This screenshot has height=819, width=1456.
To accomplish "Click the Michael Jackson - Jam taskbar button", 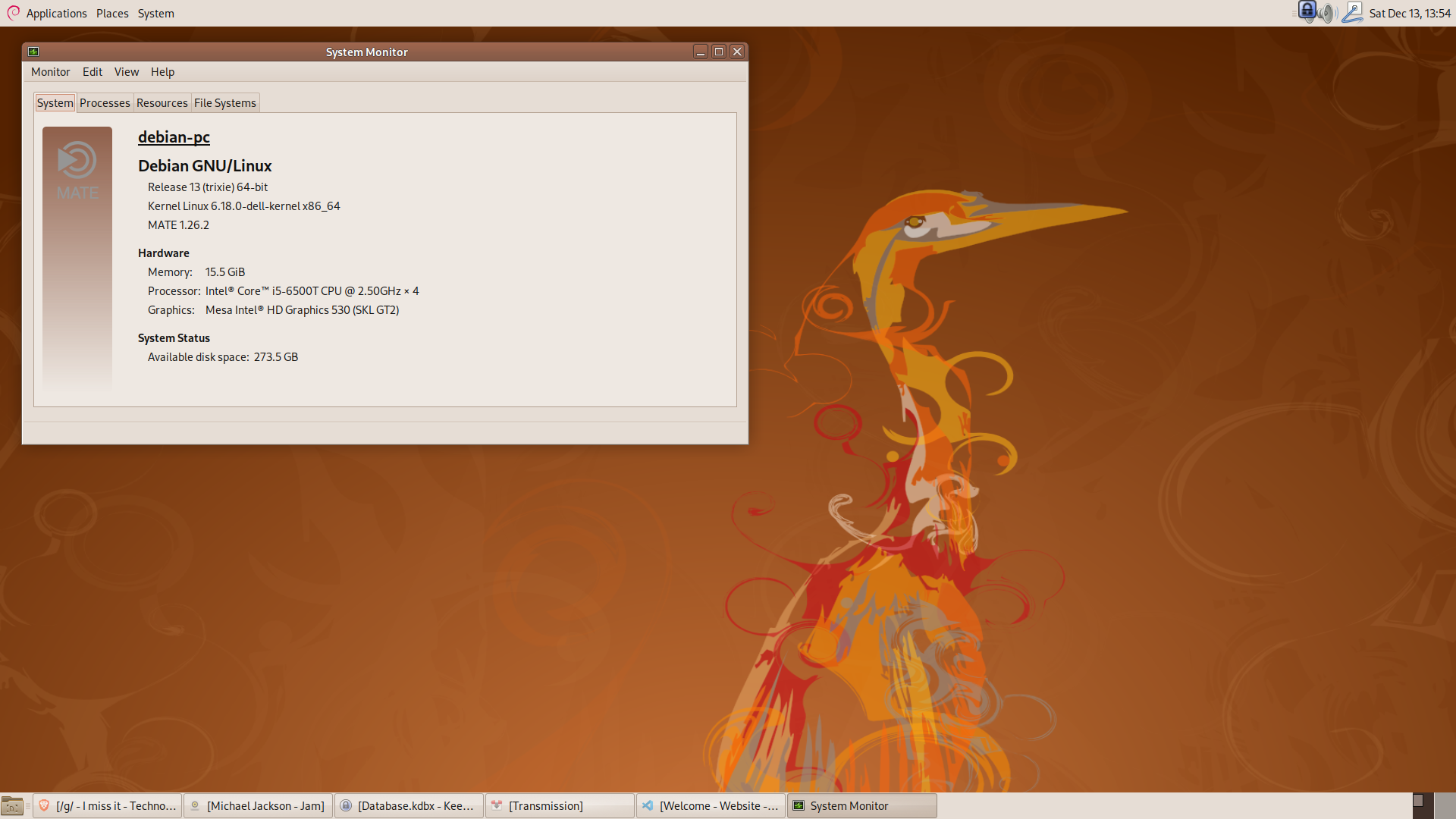I will (x=258, y=806).
